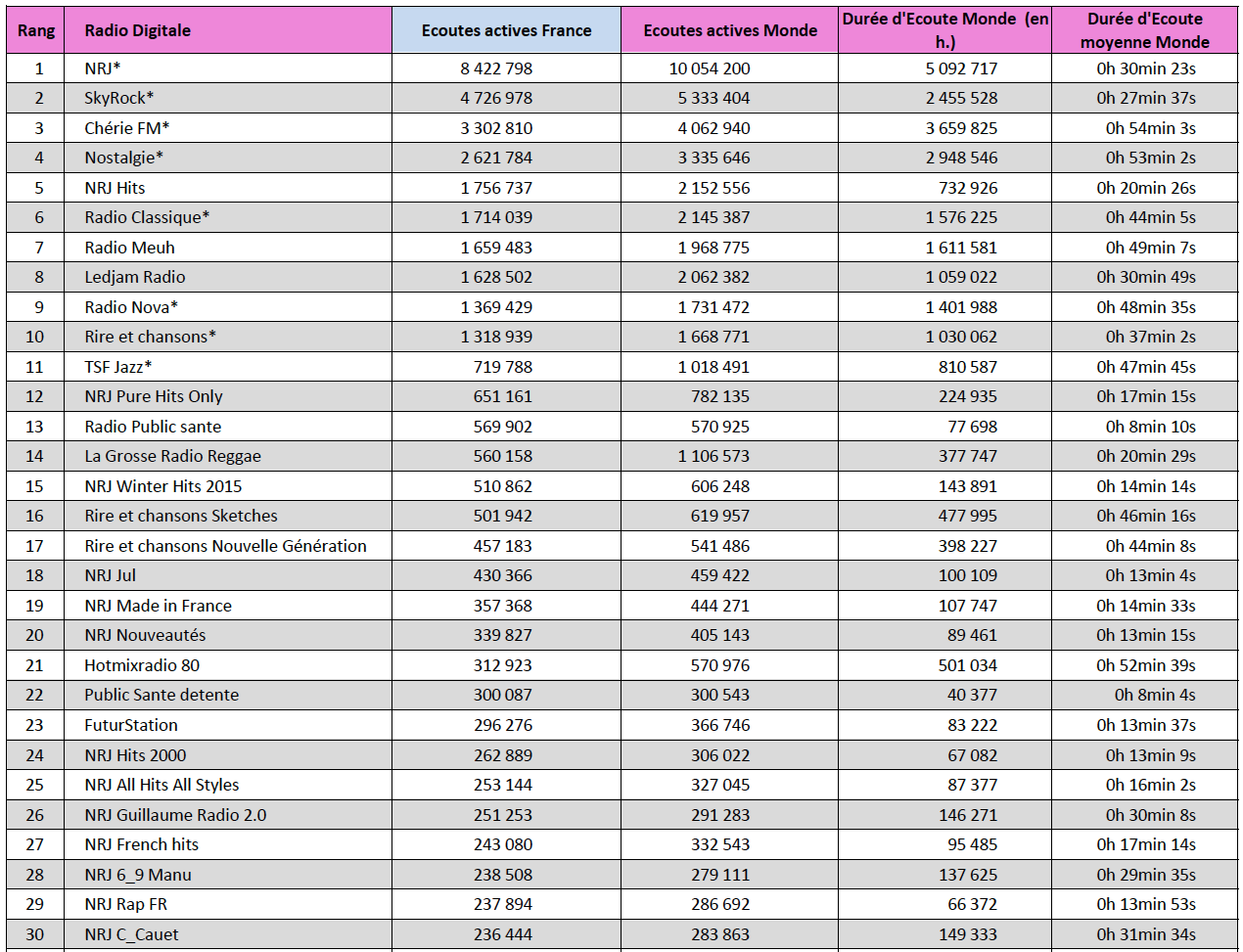
Task: Select world listens value 10 054 200
Action: pos(710,68)
